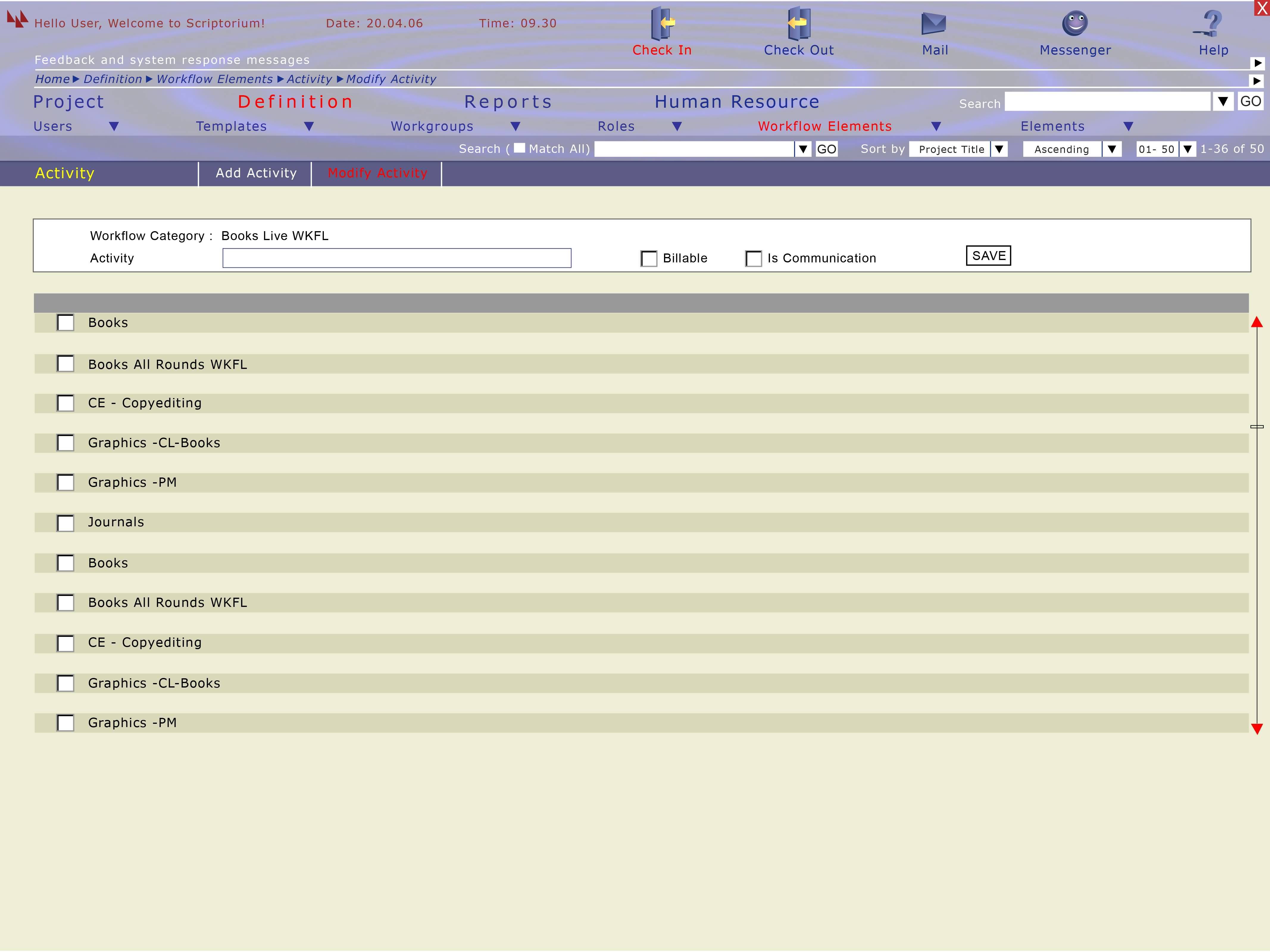Switch to the Add Activity tab

click(x=256, y=173)
